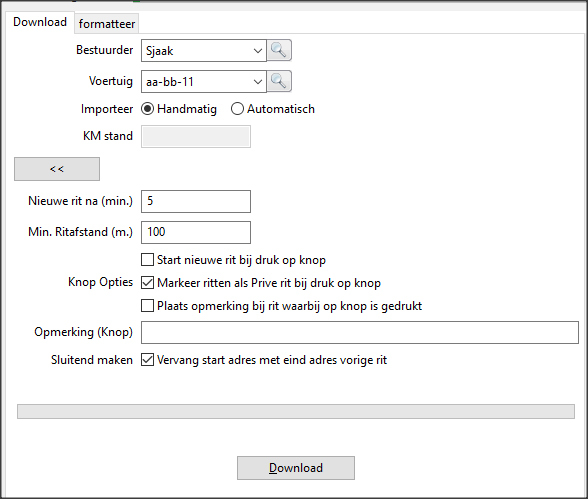
Task: Select the Download tab at top
Action: (40, 22)
